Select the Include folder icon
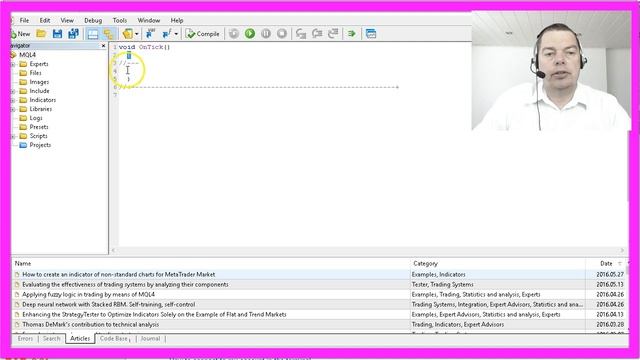 pos(23,91)
